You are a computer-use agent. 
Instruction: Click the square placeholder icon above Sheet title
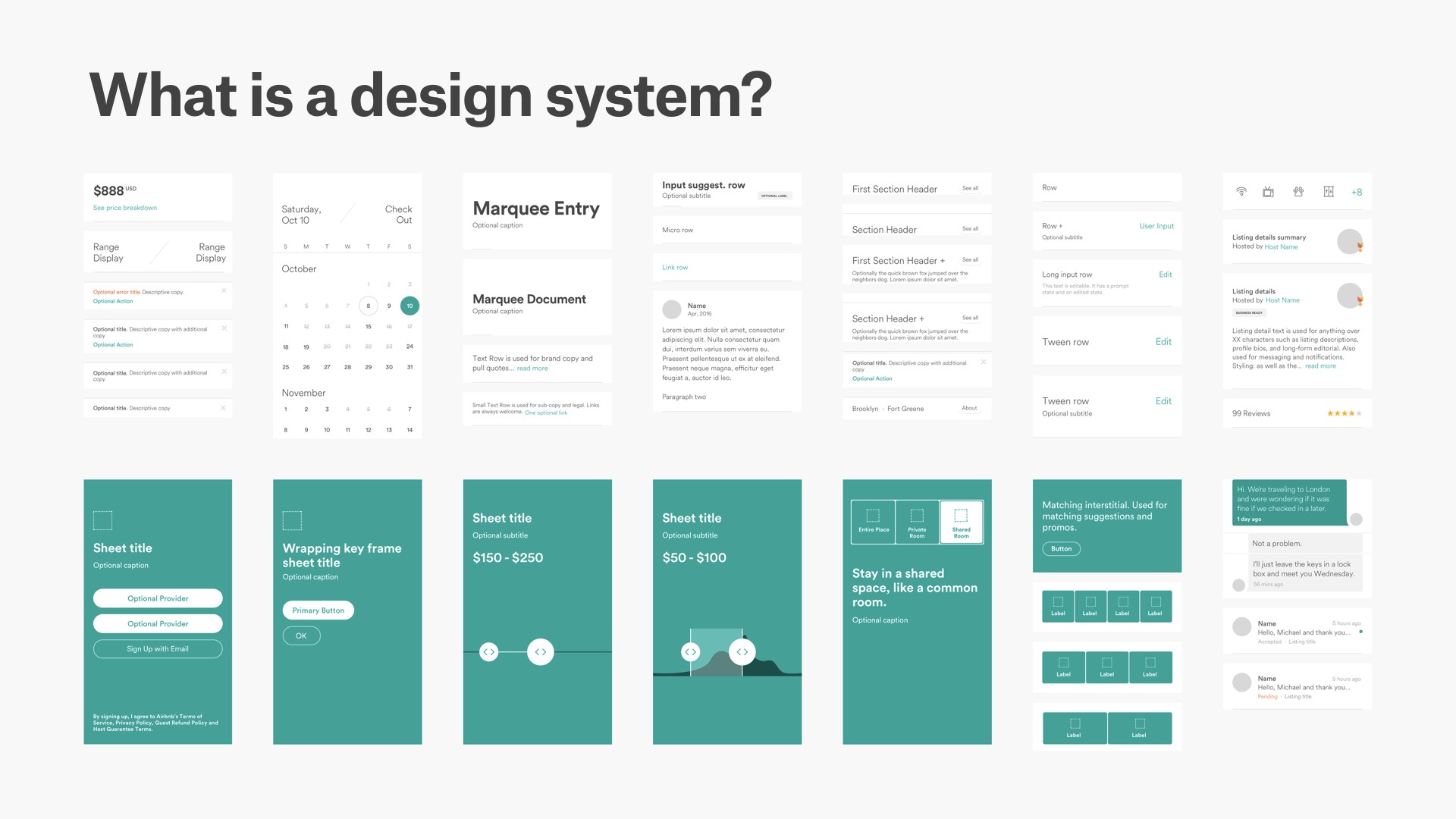click(102, 520)
